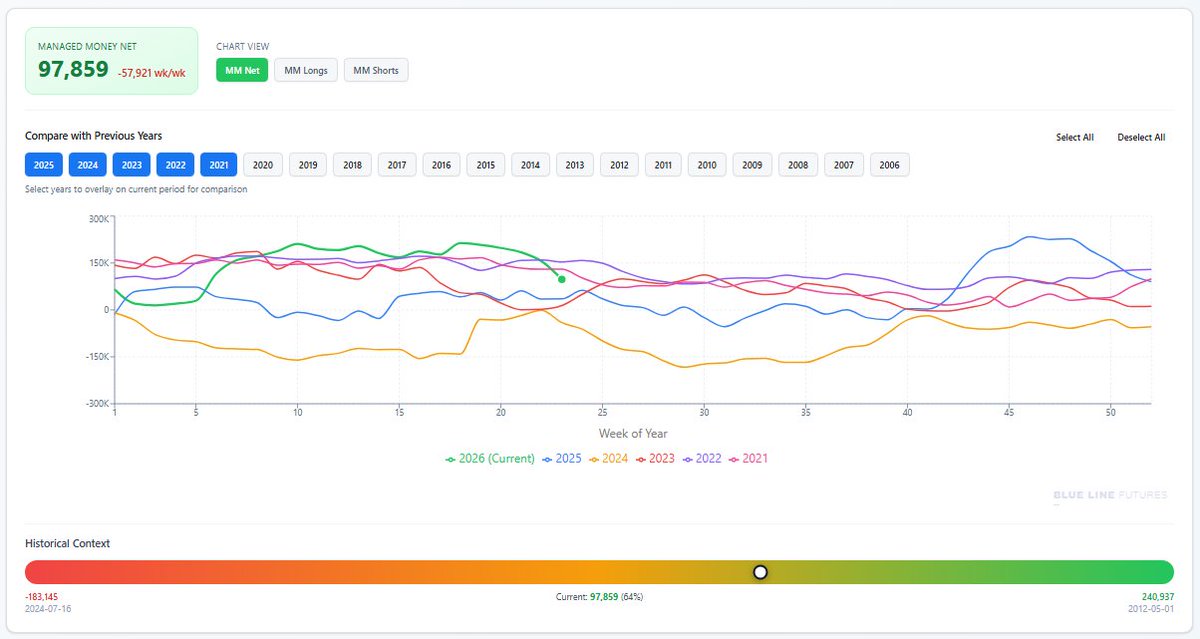
Task: Enable the 2011 year overlay
Action: [x=663, y=165]
